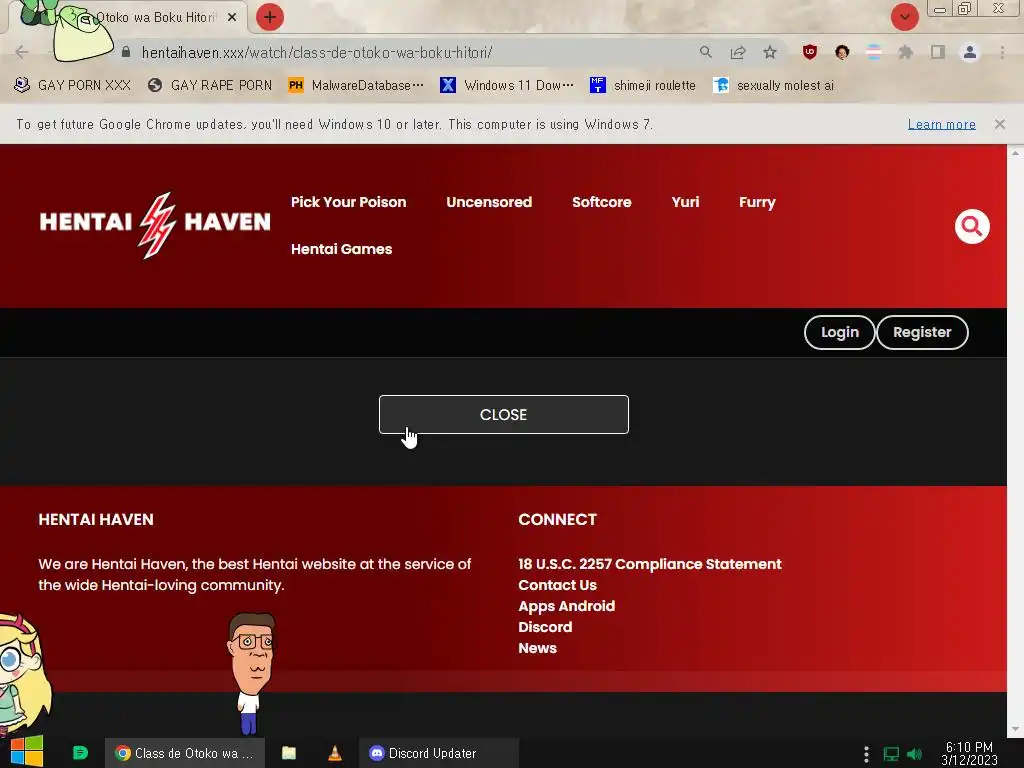
Task: Open a new tab with red plus button
Action: pyautogui.click(x=270, y=17)
